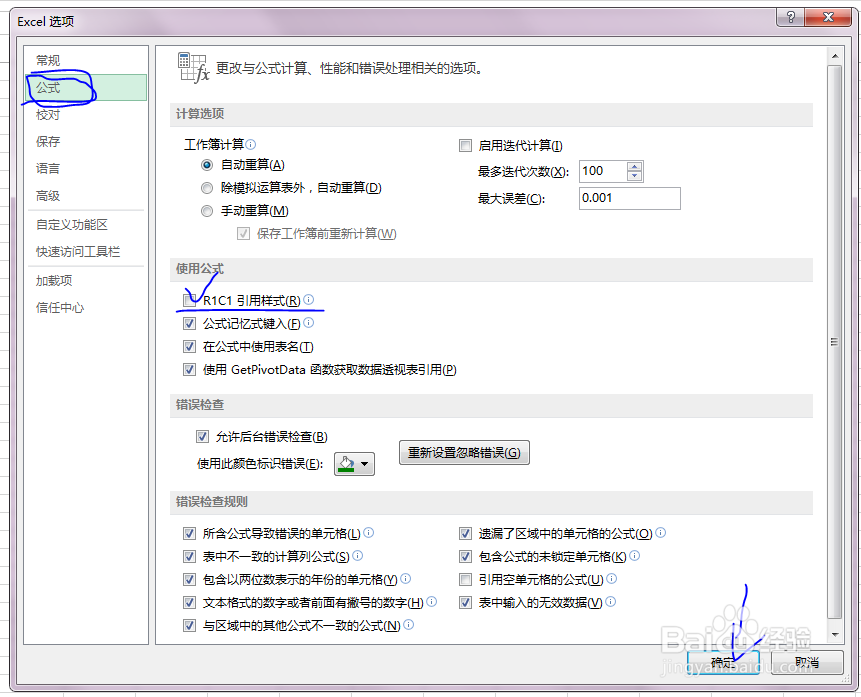This screenshot has height=697, width=861.
Task: Toggle 遗漏了区域中的单元格的公式 rule
Action: point(465,533)
